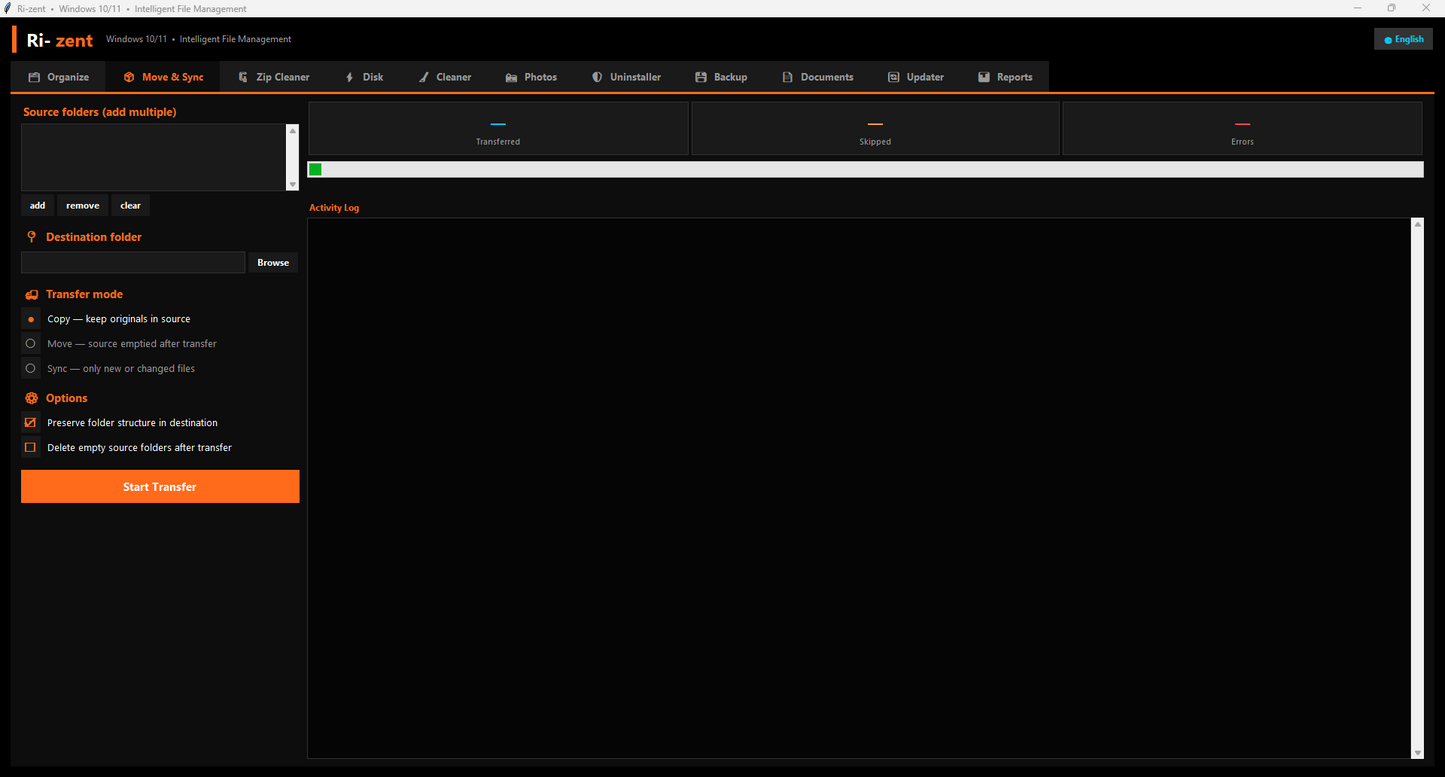Click the Cleaner broom icon
Screen dimensions: 1445x777
pos(424,77)
